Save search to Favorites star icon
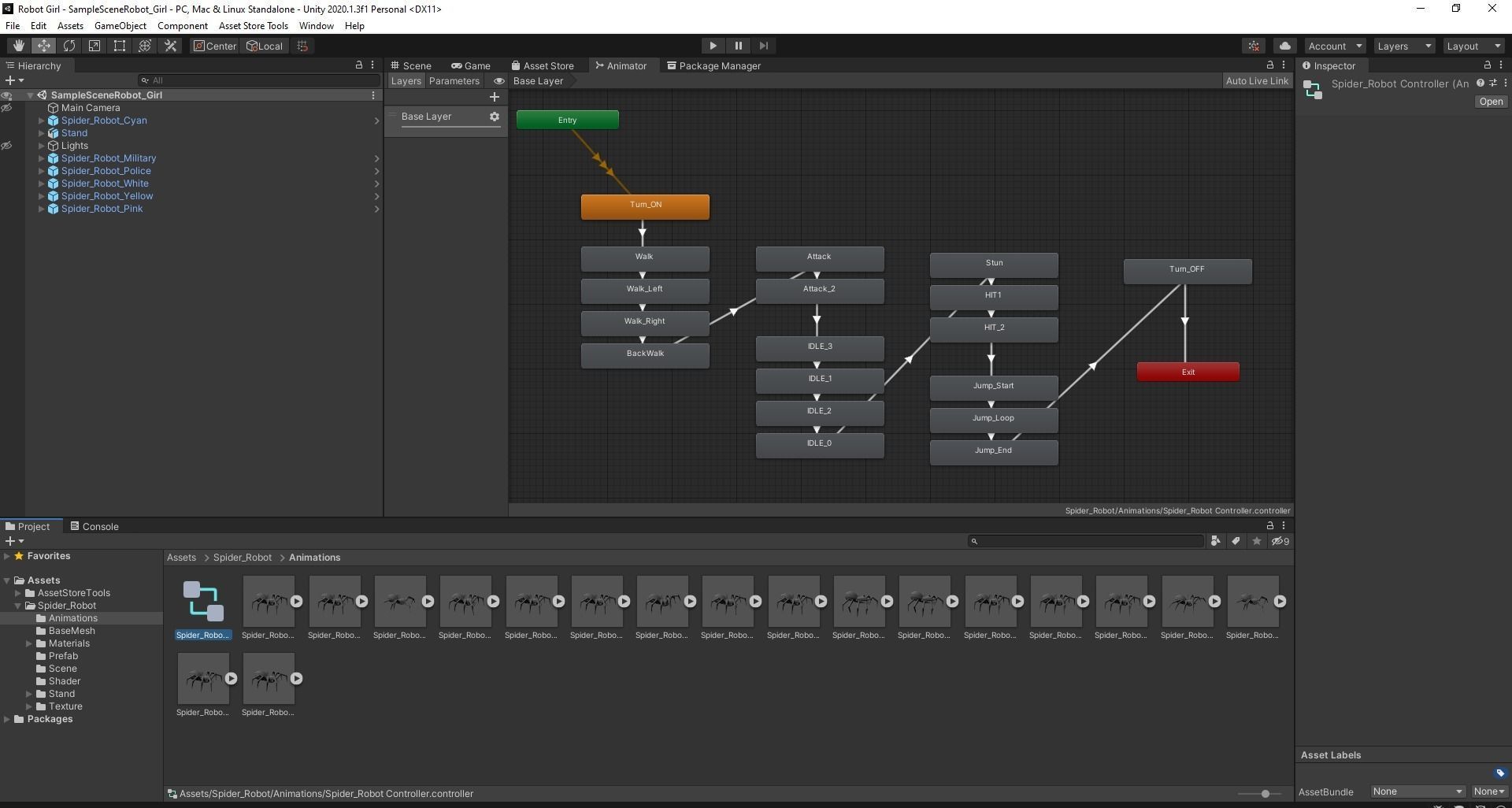This screenshot has width=1512, height=808. [x=1257, y=541]
